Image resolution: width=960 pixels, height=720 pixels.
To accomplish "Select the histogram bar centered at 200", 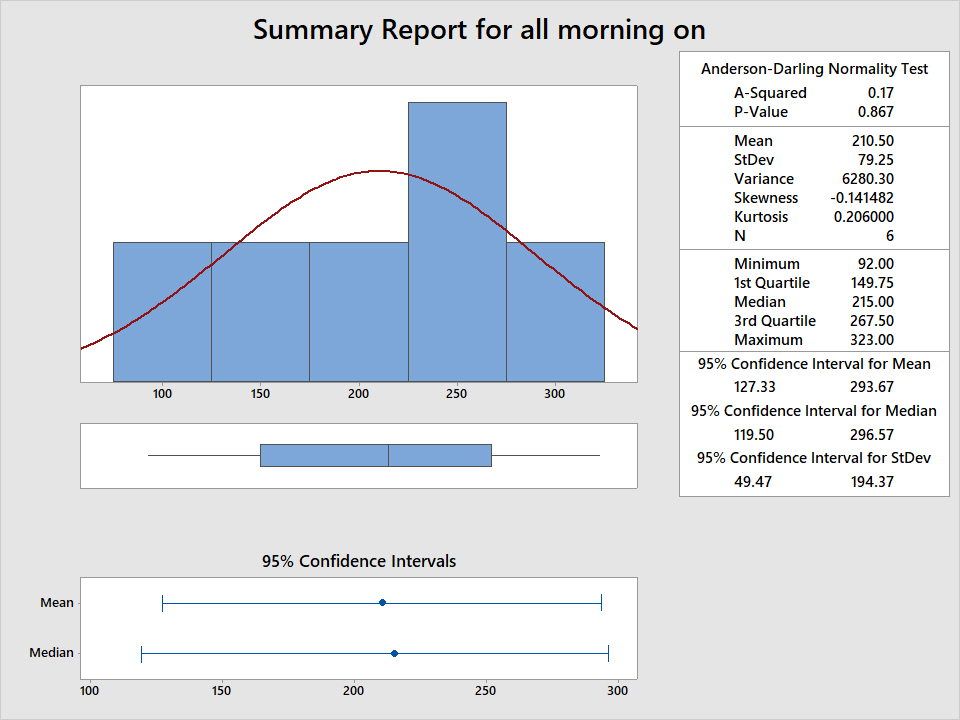I will [359, 312].
